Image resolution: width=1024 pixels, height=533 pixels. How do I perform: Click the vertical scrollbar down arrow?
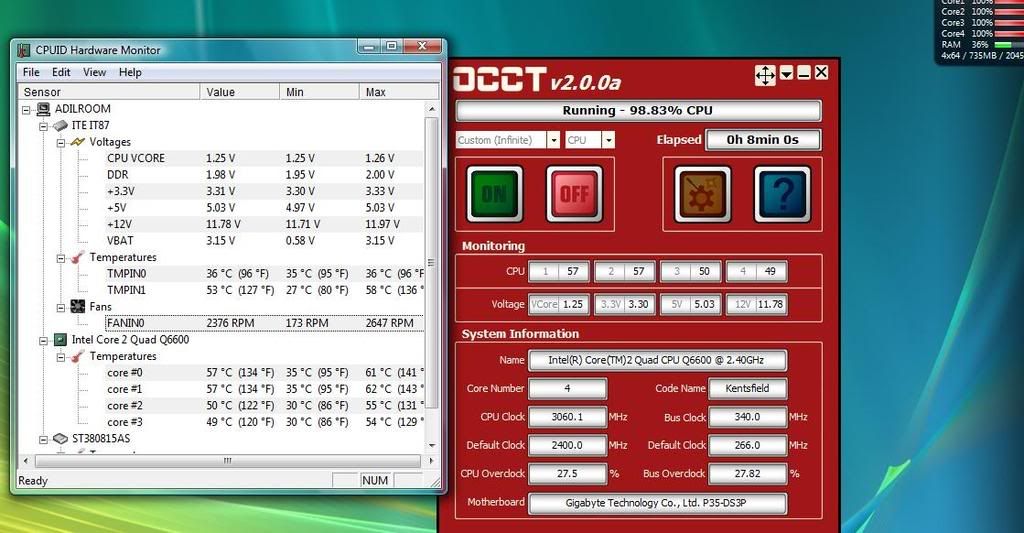[432, 445]
